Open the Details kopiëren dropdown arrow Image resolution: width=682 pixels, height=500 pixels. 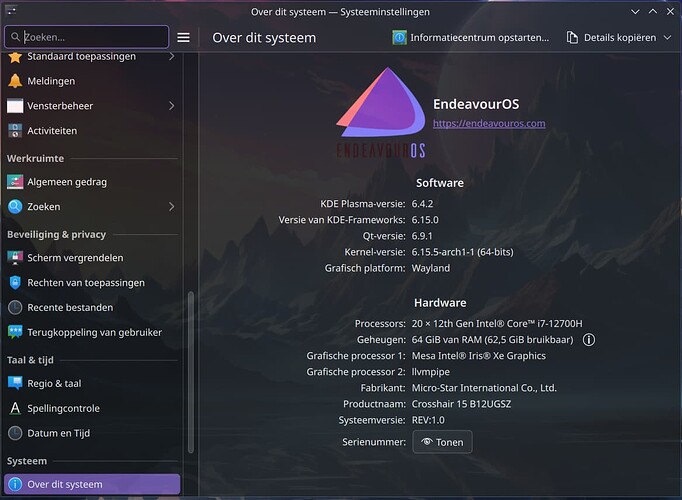(x=667, y=38)
